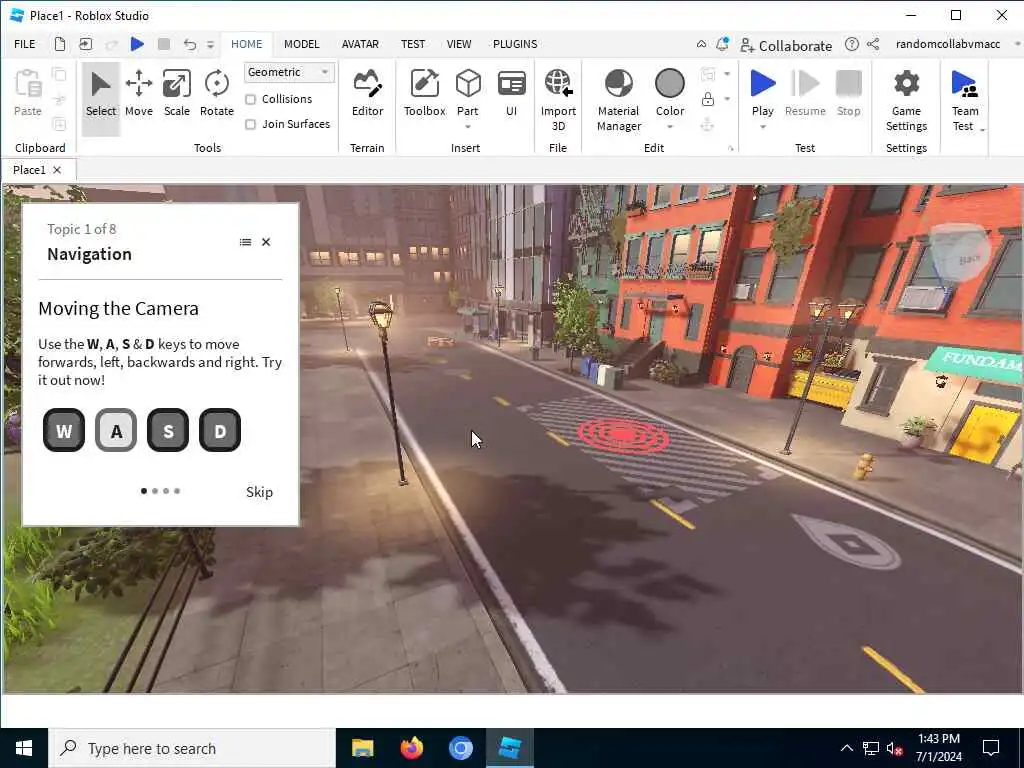Image resolution: width=1024 pixels, height=768 pixels.
Task: Switch to the PLUGINS ribbon tab
Action: point(515,44)
